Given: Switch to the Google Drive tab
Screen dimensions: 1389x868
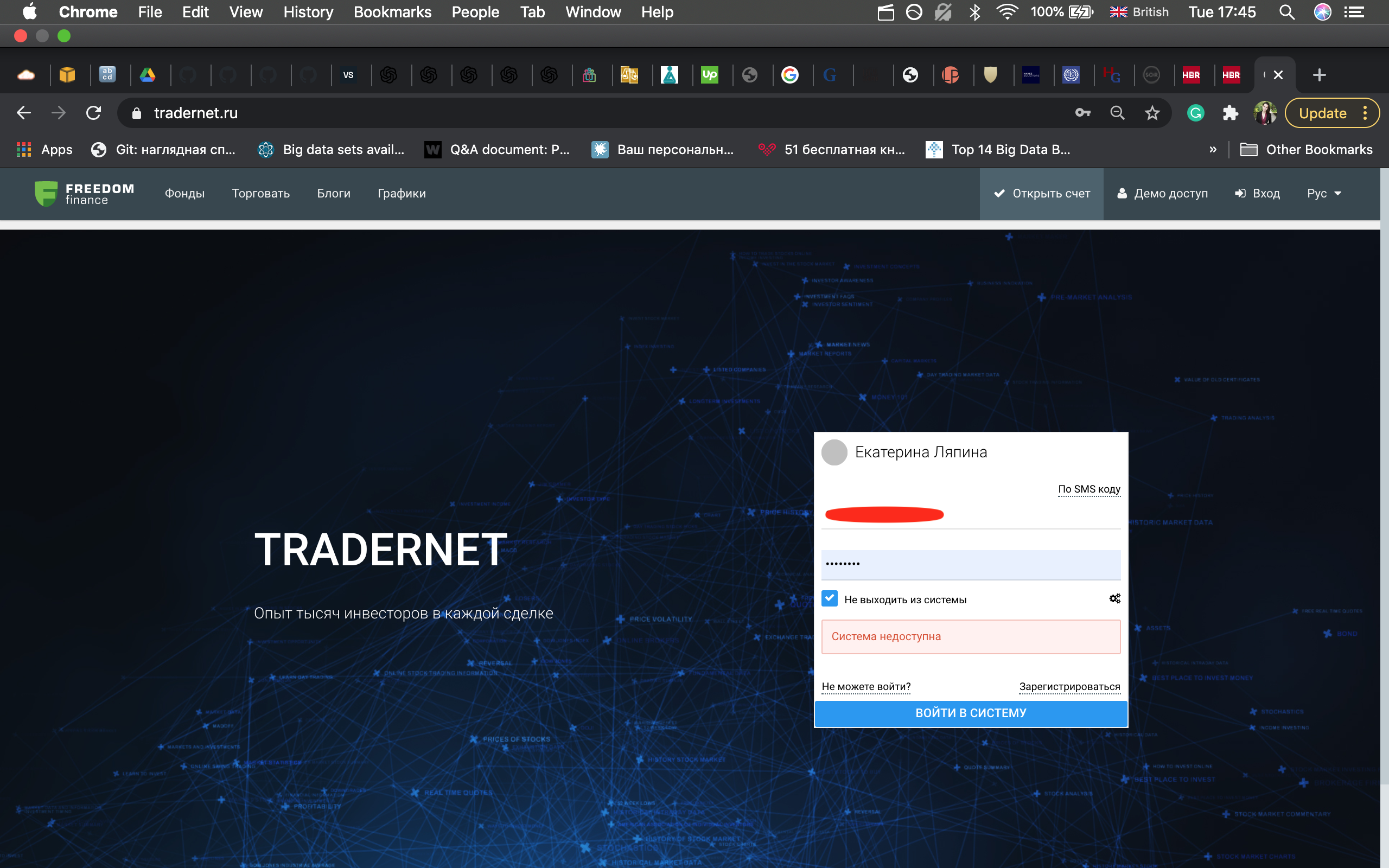Looking at the screenshot, I should [148, 75].
